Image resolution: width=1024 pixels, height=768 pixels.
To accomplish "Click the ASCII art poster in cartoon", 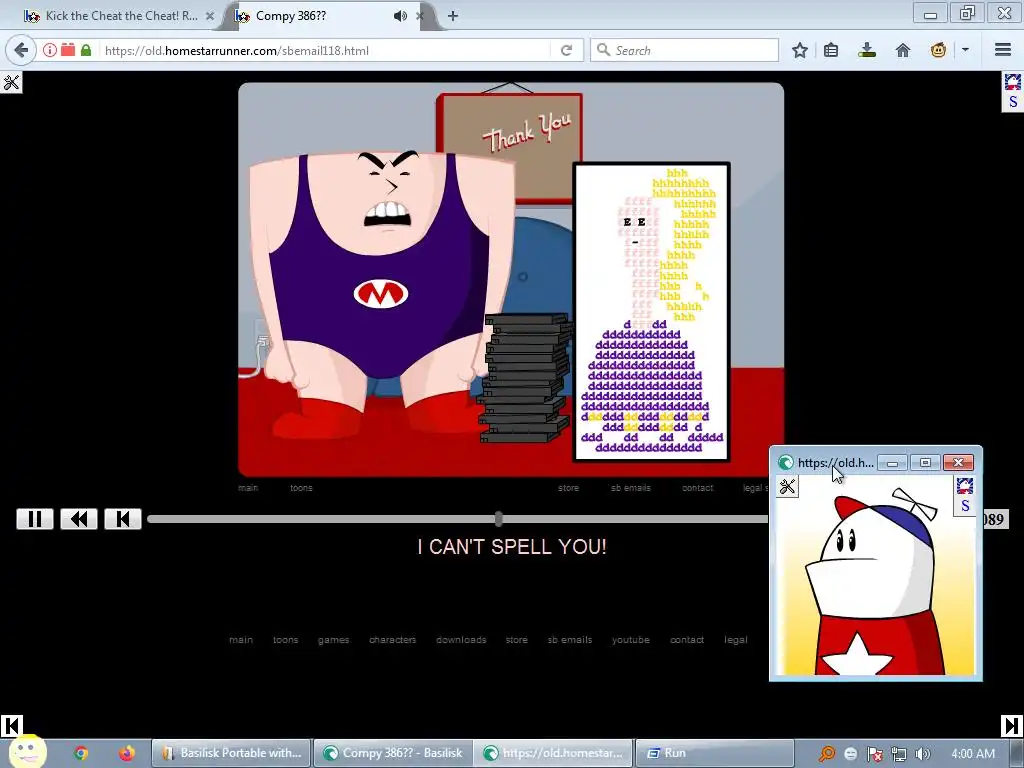I will [x=651, y=312].
